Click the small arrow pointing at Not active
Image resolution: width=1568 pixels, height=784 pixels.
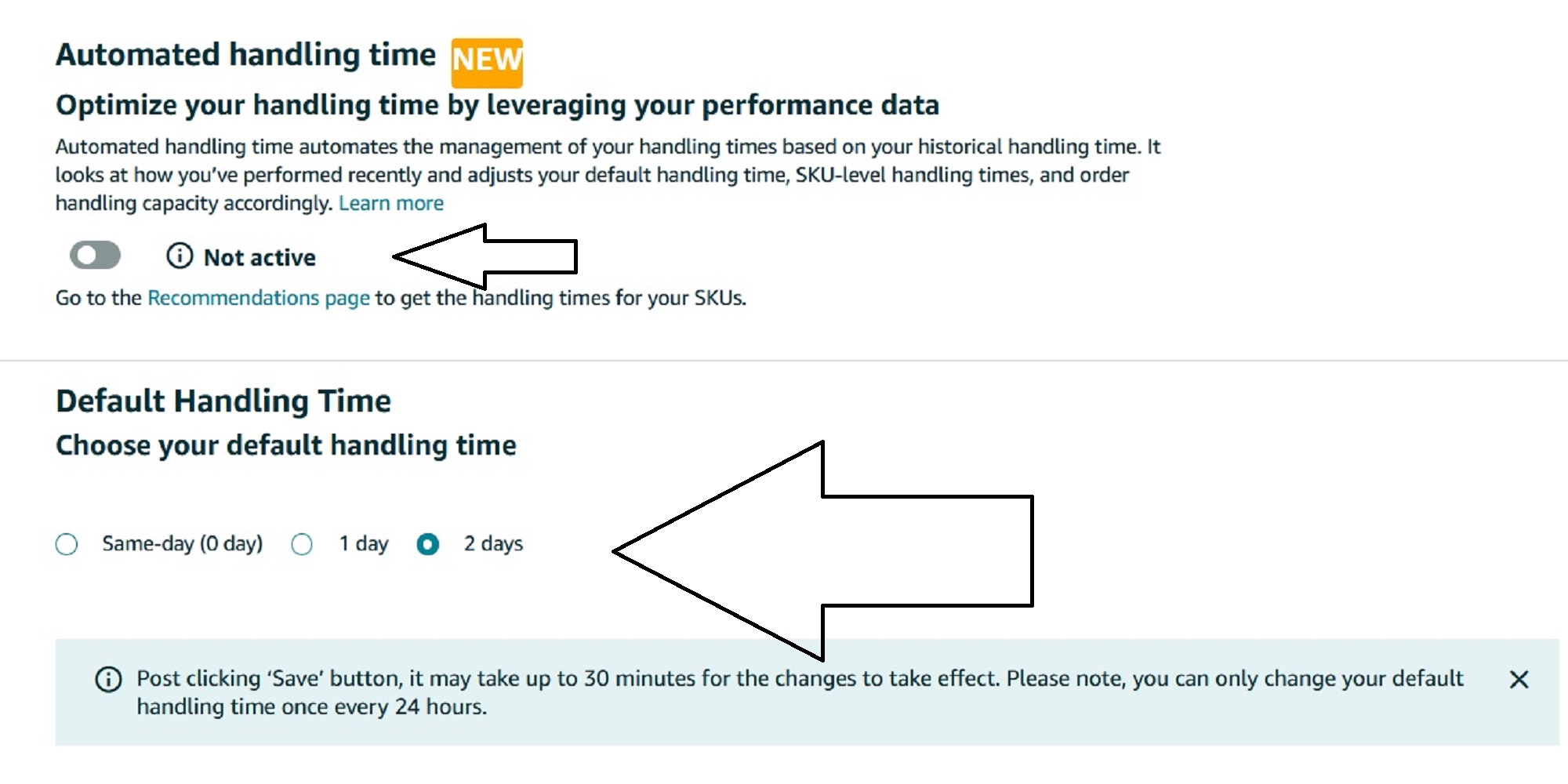pyautogui.click(x=485, y=256)
